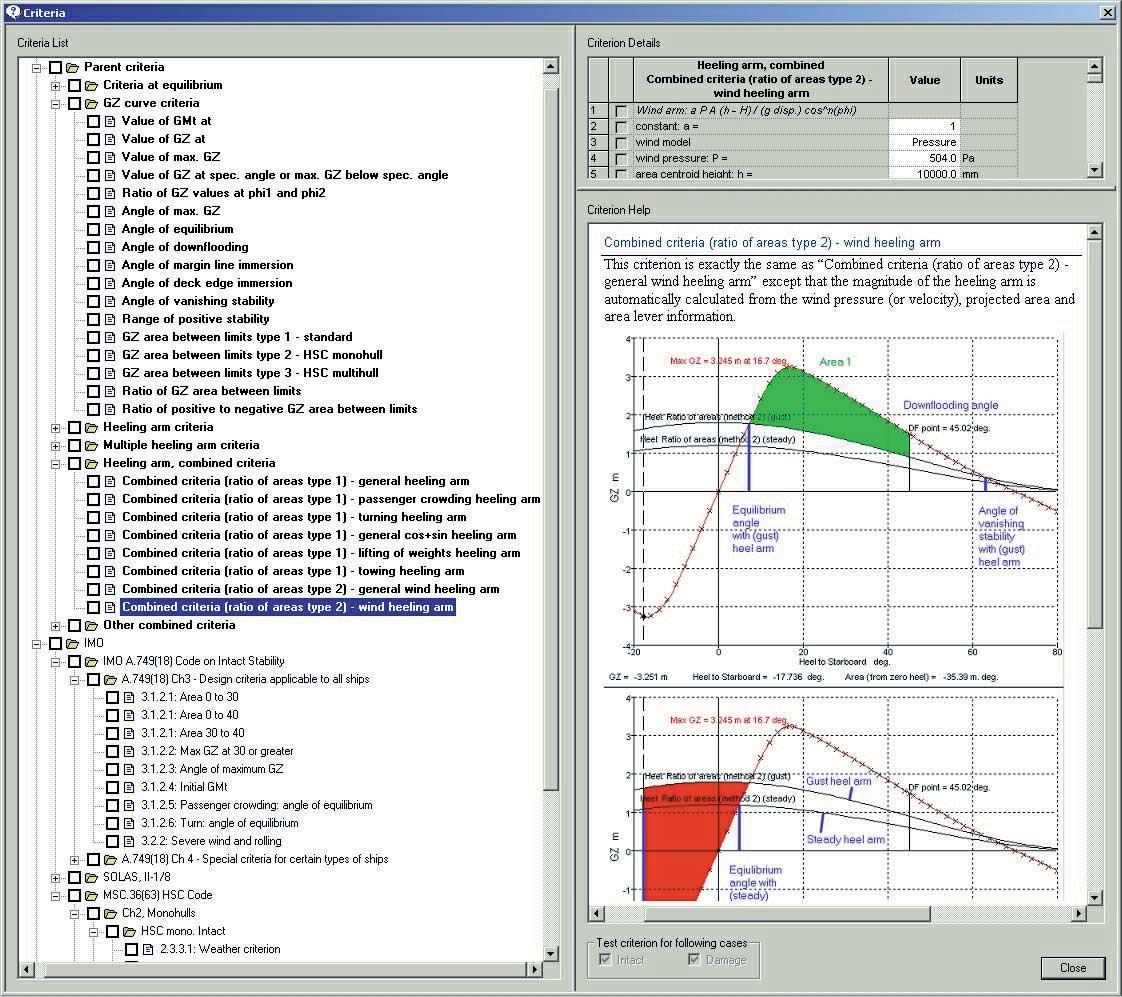Click the document icon beside 3.1.2.4: Initial GMt
The image size is (1122, 997).
(x=129, y=787)
